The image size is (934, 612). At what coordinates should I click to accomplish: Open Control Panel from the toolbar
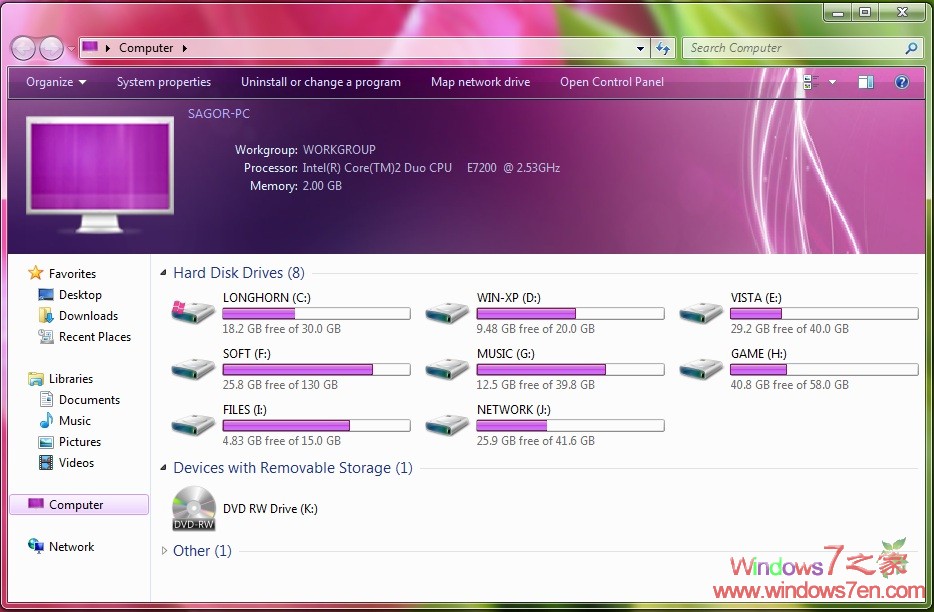(x=611, y=82)
